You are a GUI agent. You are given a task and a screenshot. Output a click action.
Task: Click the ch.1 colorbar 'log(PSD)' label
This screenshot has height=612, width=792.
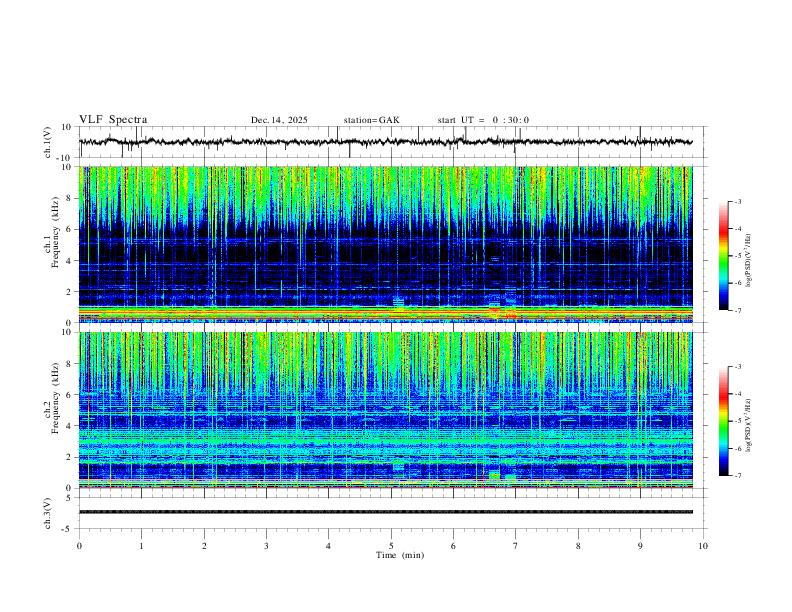click(x=748, y=261)
